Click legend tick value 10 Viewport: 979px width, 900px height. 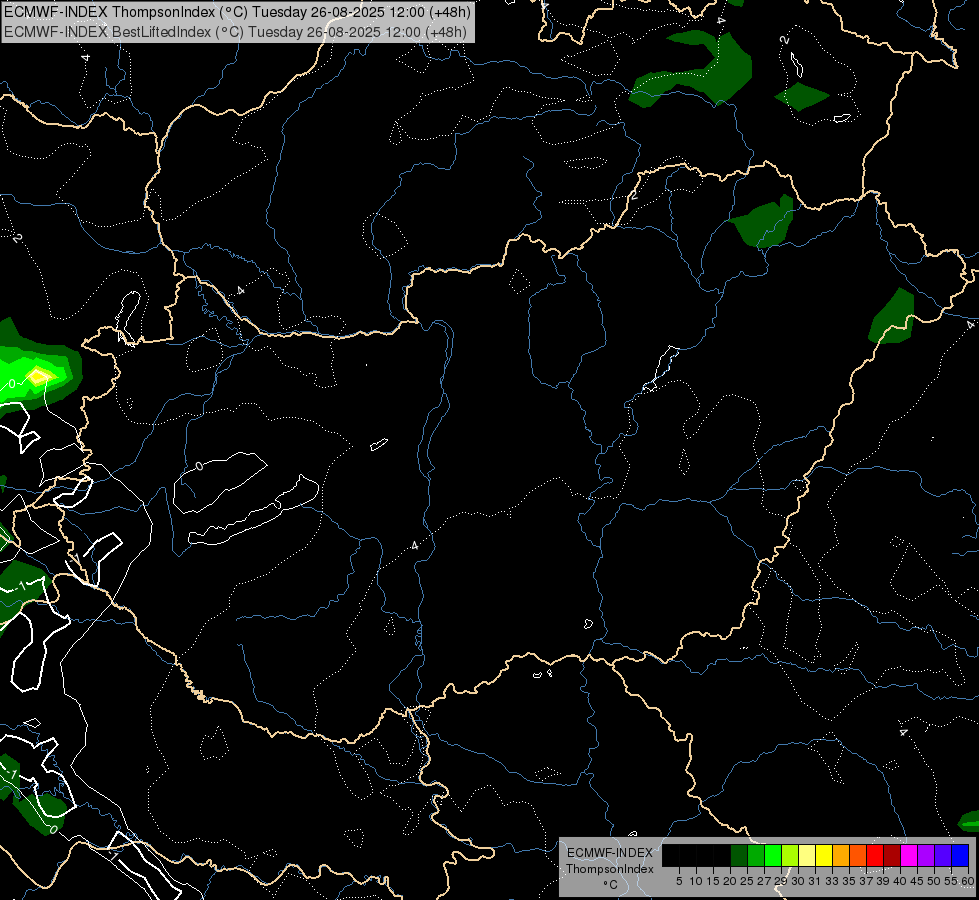[696, 881]
